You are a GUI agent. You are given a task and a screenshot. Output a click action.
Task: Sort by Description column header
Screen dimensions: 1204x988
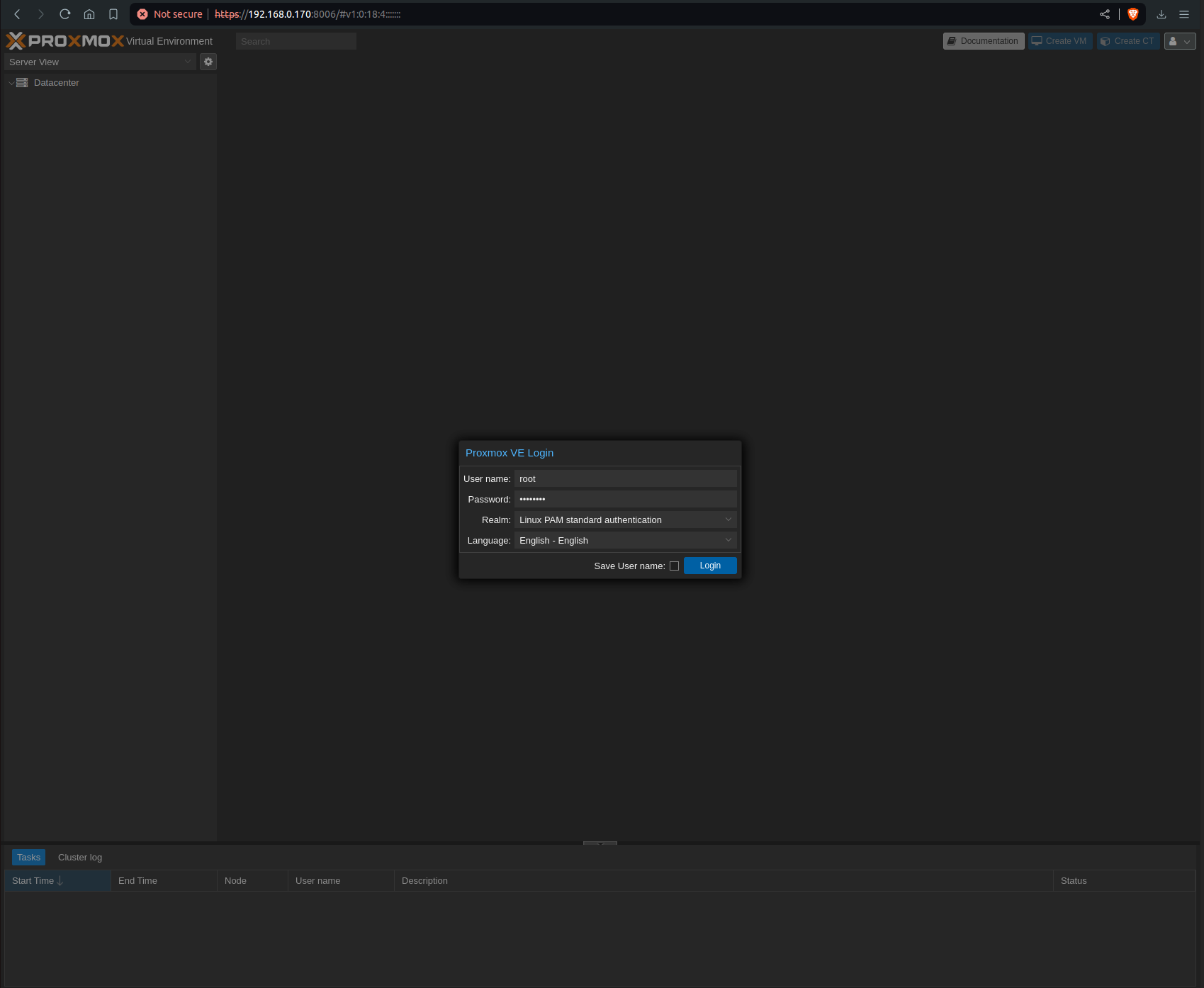click(724, 881)
